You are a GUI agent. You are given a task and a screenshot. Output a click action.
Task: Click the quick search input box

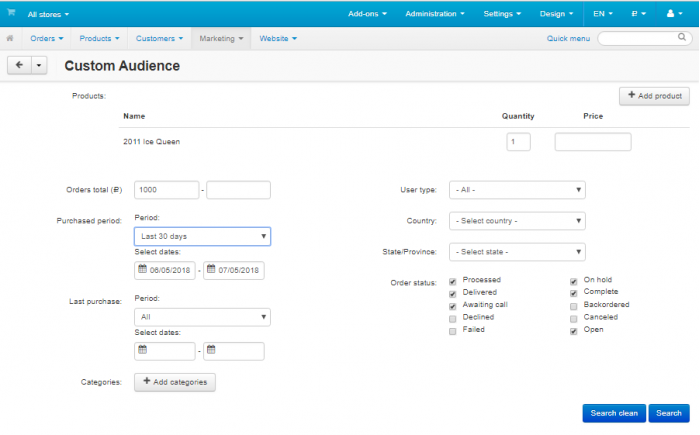[645, 38]
